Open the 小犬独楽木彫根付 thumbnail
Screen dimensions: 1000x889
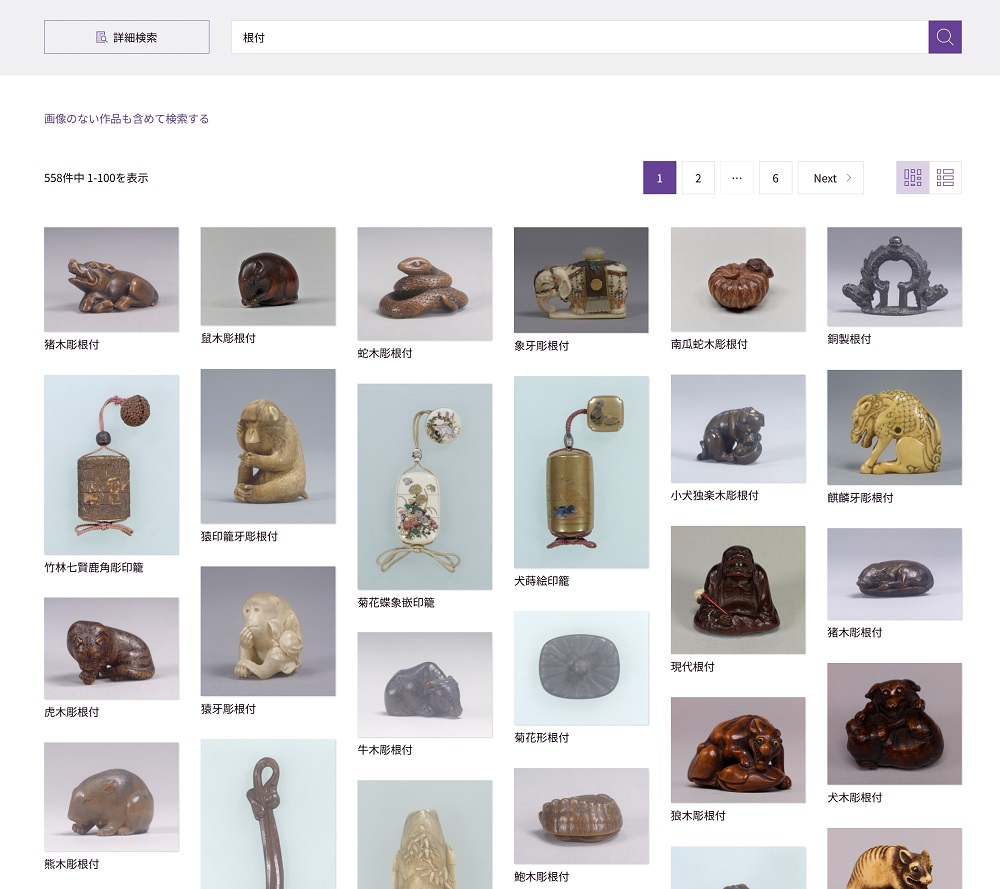(x=738, y=429)
